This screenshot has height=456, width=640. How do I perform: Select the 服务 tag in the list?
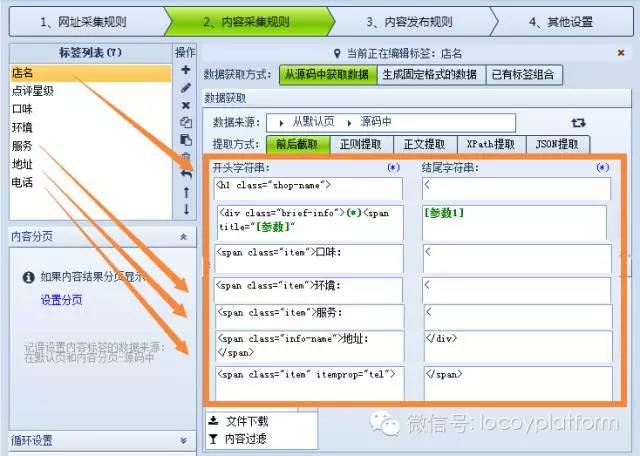click(91, 146)
